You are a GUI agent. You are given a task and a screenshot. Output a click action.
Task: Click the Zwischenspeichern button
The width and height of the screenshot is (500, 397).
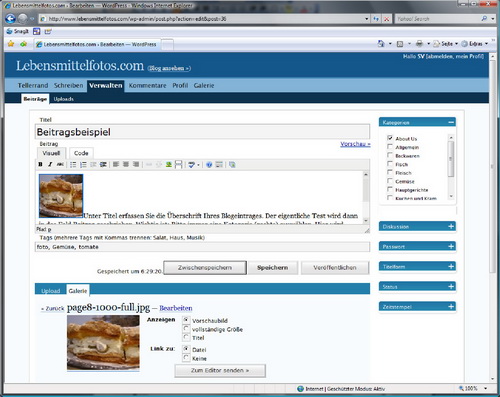coord(205,268)
